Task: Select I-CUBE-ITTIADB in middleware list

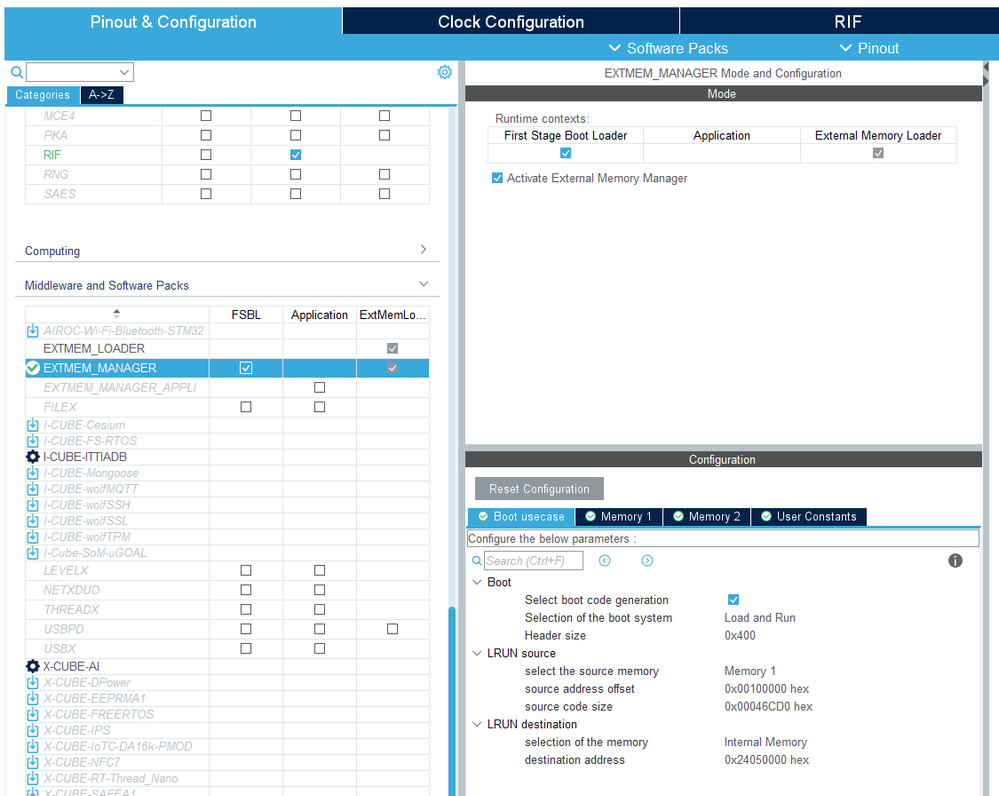Action: pyautogui.click(x=85, y=457)
